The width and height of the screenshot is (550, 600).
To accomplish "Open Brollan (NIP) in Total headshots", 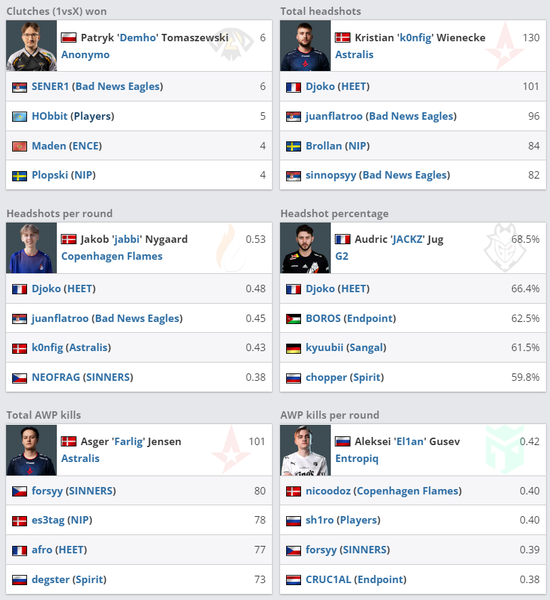I will pyautogui.click(x=338, y=146).
